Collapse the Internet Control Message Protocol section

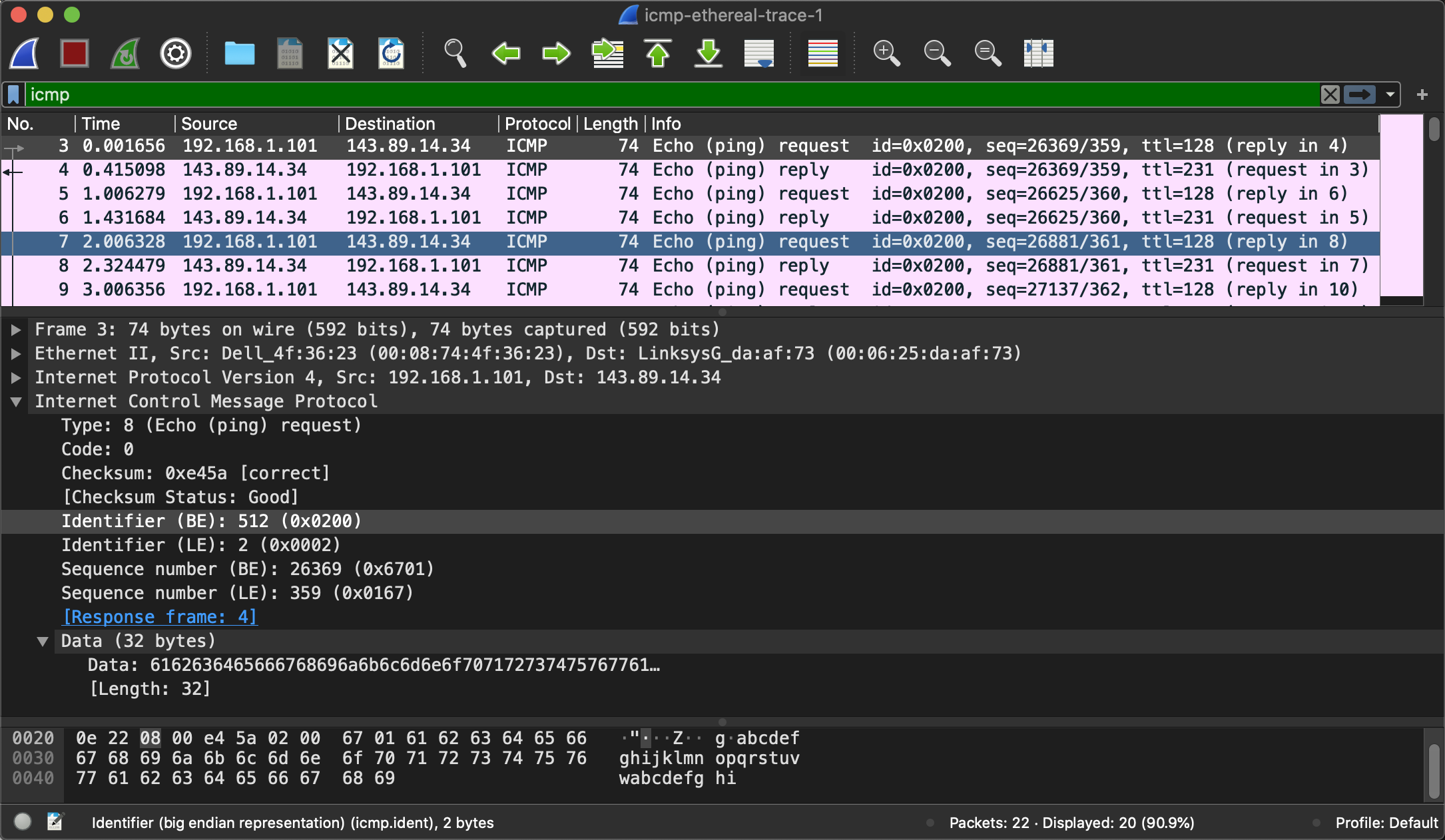click(16, 401)
